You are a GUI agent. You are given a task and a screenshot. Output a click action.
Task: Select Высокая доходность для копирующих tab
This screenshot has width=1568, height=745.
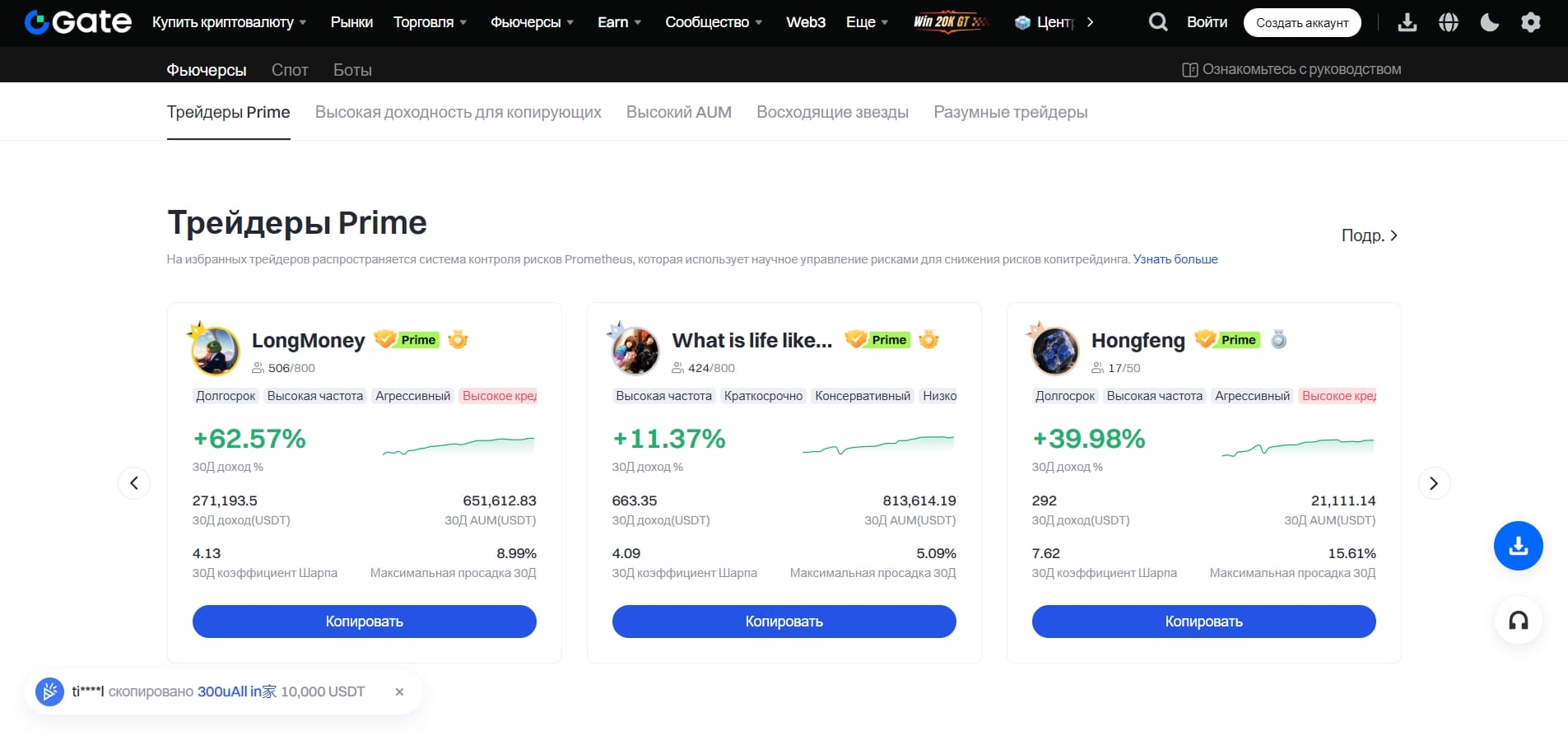coord(458,112)
